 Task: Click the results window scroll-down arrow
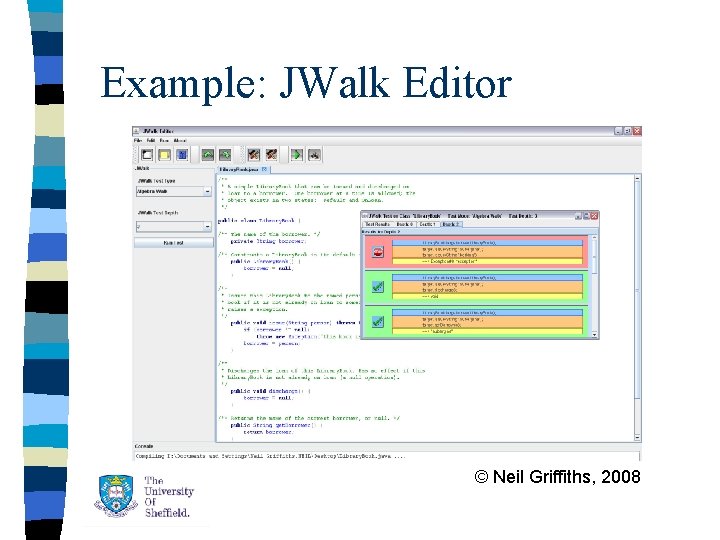[594, 335]
